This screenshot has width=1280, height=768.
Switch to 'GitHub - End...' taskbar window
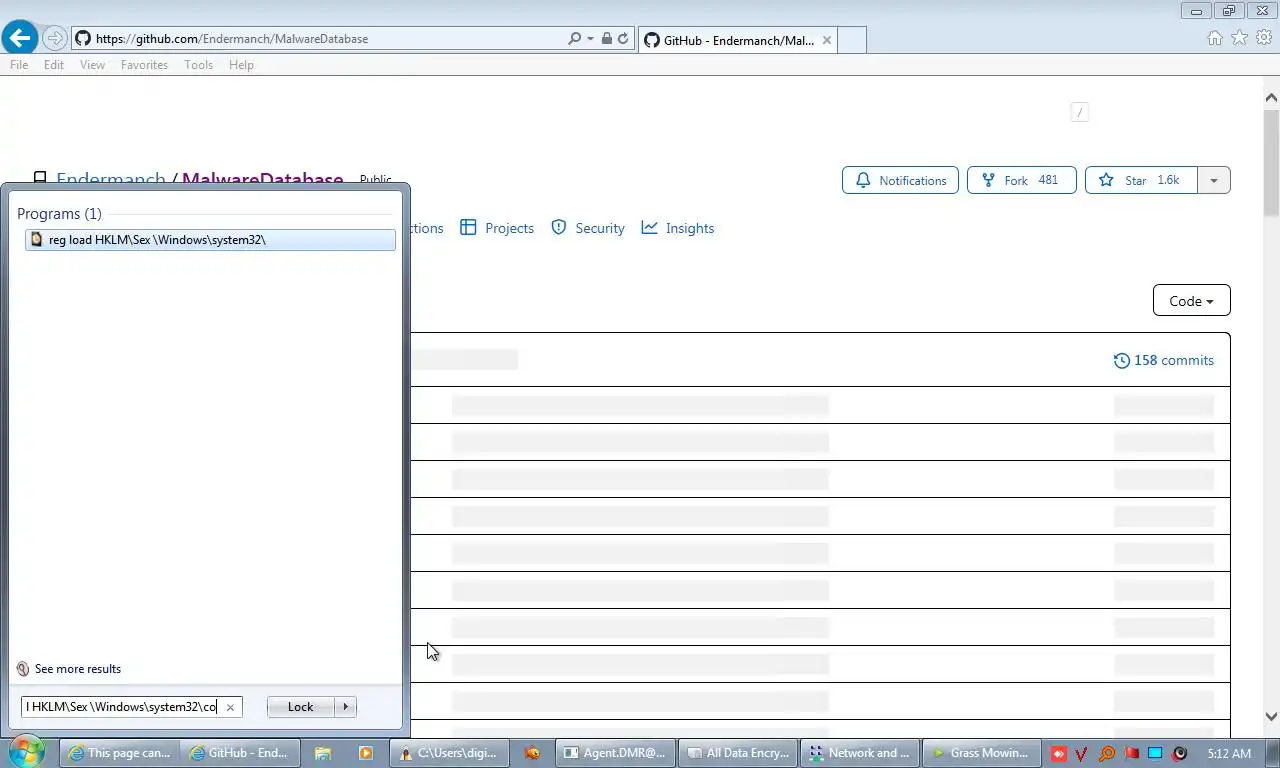point(241,753)
